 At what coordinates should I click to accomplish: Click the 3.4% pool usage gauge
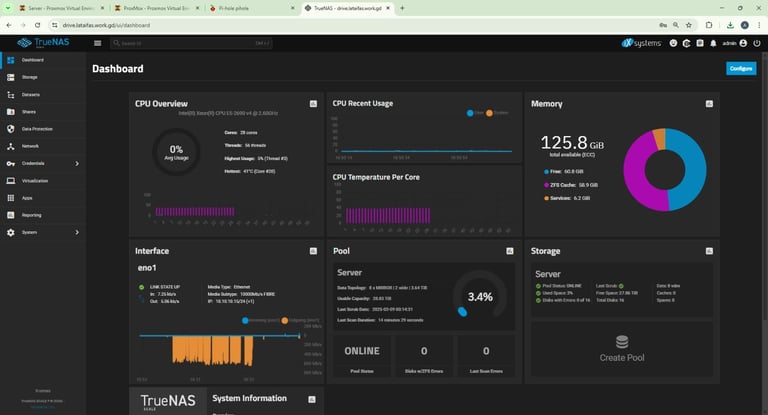pyautogui.click(x=480, y=297)
